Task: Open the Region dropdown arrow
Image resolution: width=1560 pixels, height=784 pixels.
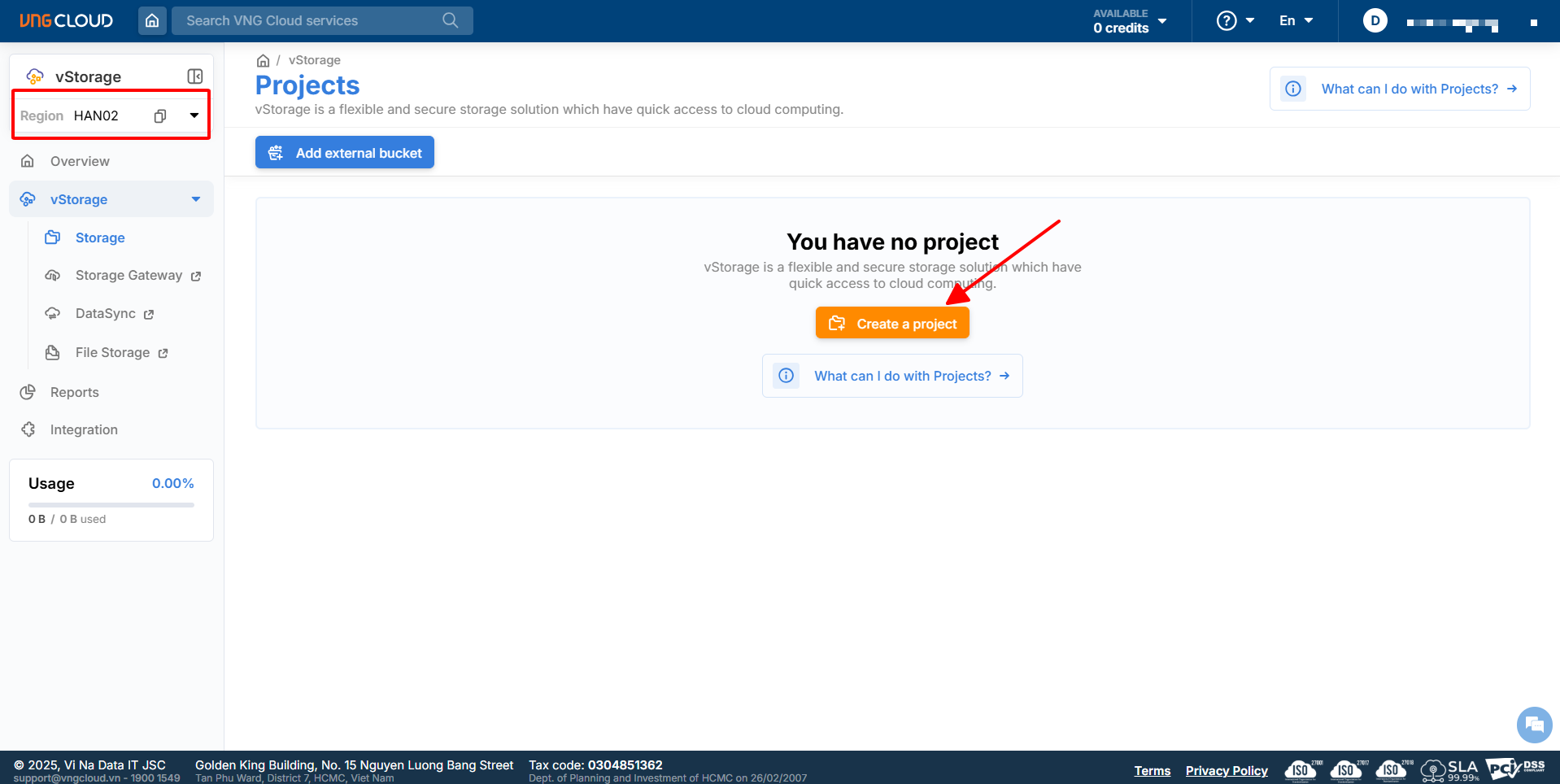Action: point(194,115)
